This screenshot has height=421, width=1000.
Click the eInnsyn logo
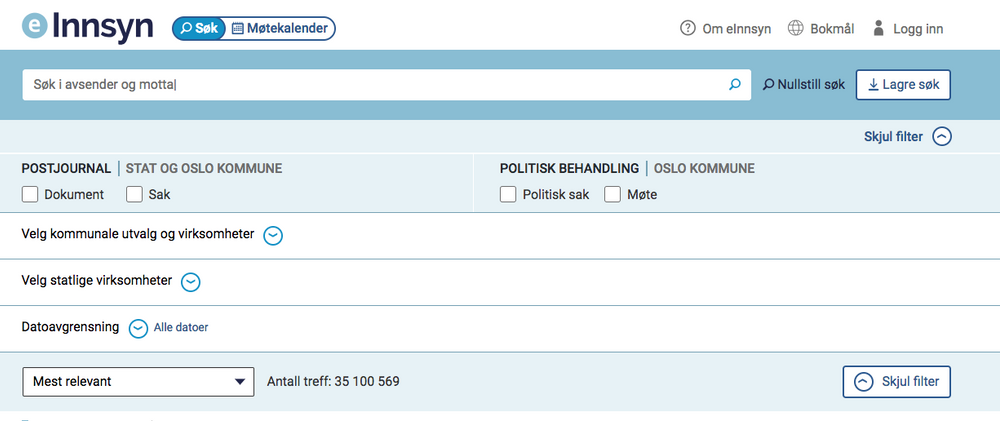click(87, 27)
